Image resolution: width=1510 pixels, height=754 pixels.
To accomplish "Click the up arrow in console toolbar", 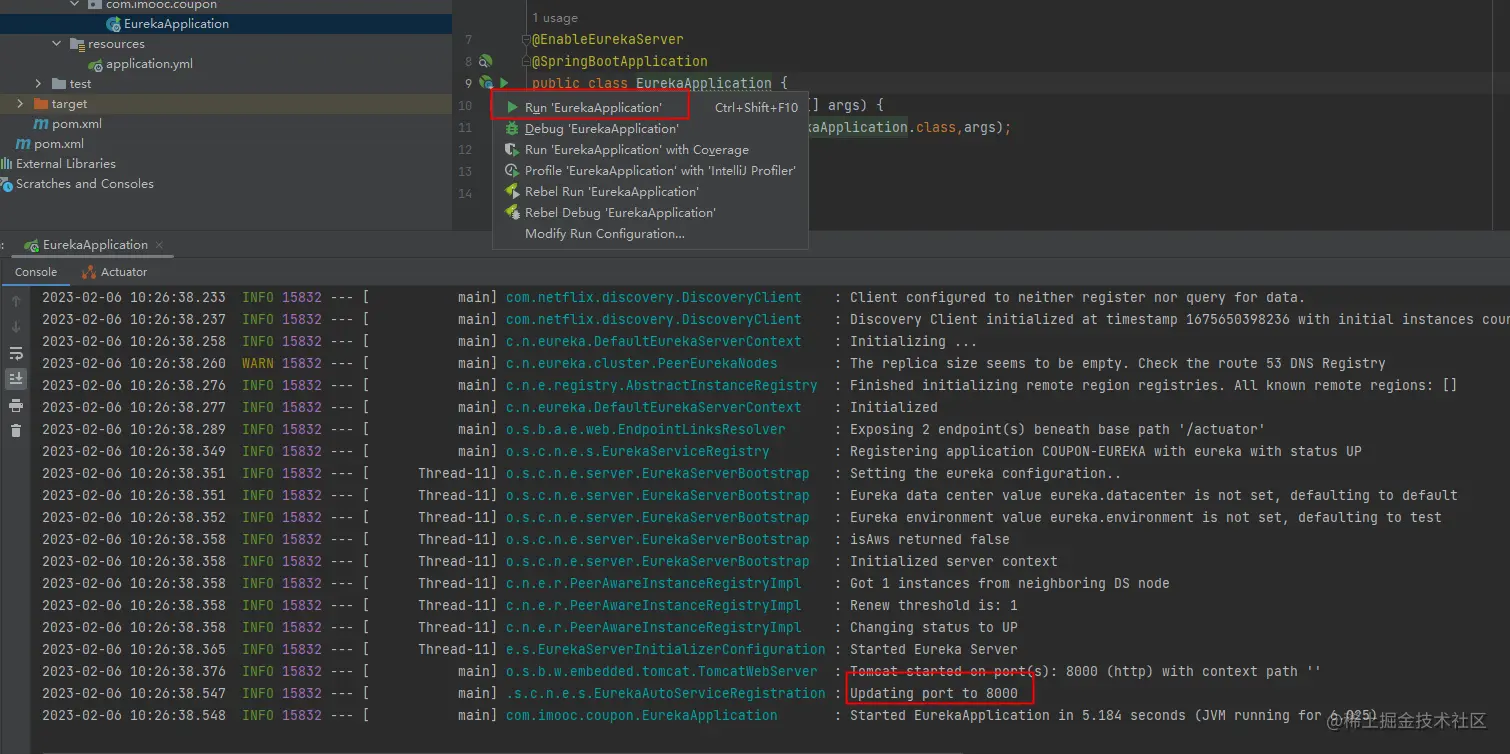I will click(x=16, y=301).
